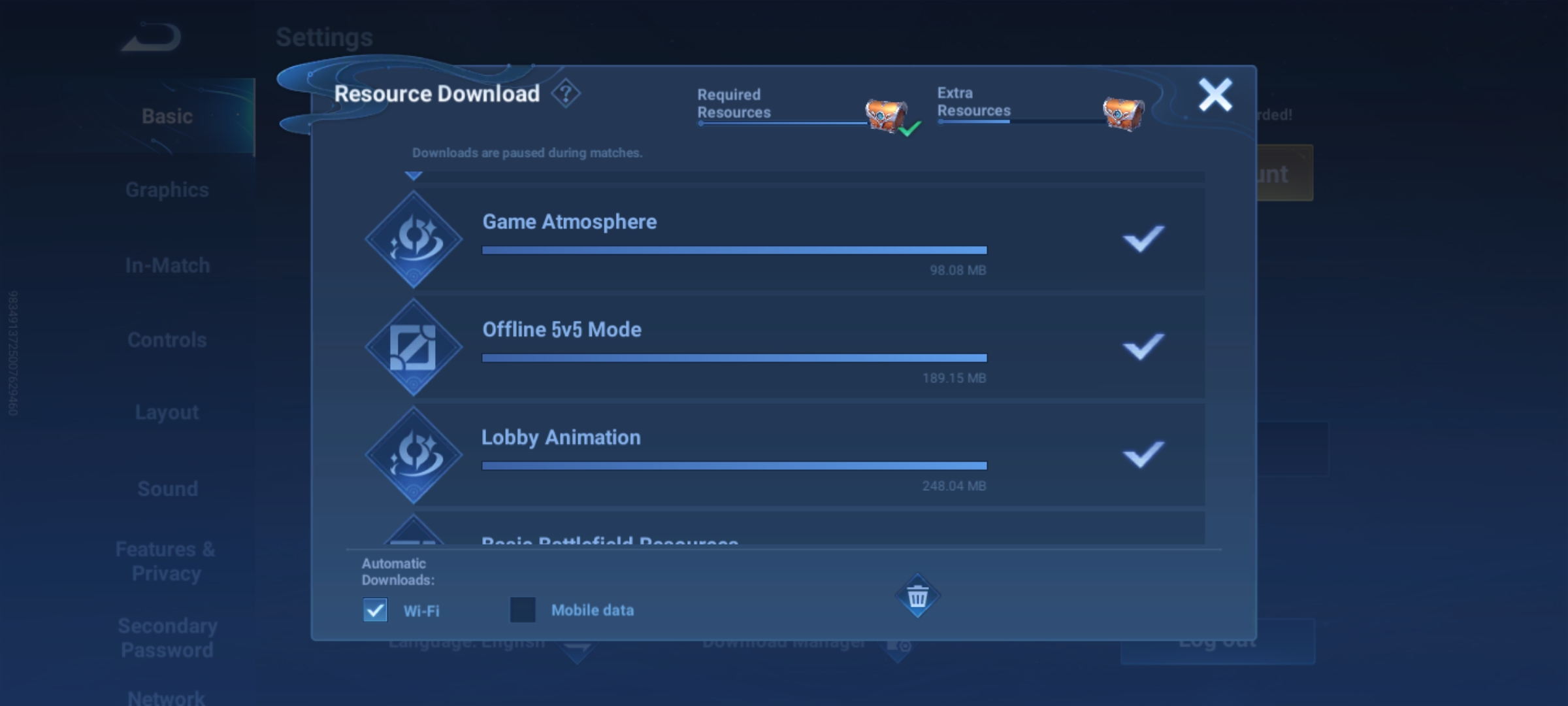
Task: Click the Lobby Animation diamond icon
Action: tap(414, 455)
